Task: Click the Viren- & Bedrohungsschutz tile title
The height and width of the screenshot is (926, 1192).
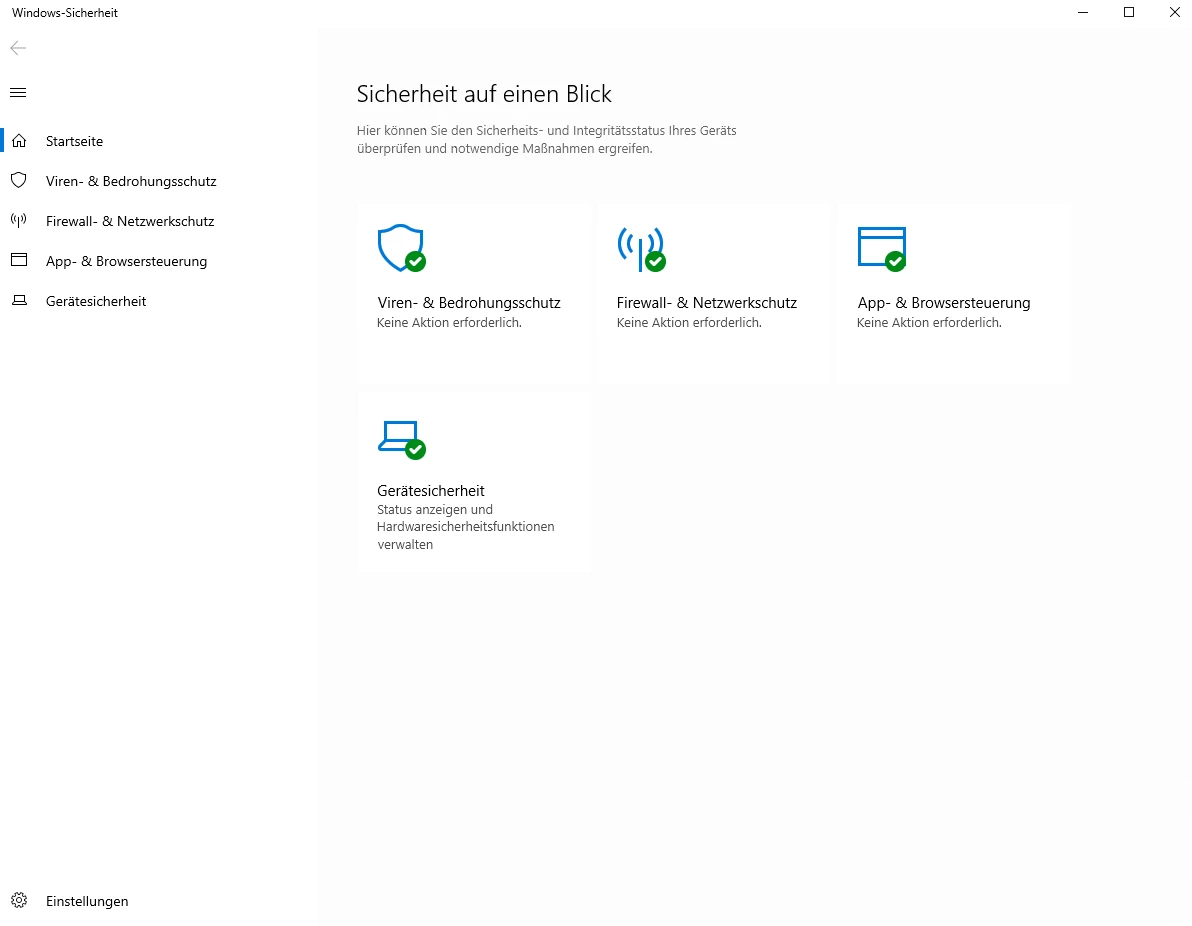Action: pyautogui.click(x=468, y=303)
